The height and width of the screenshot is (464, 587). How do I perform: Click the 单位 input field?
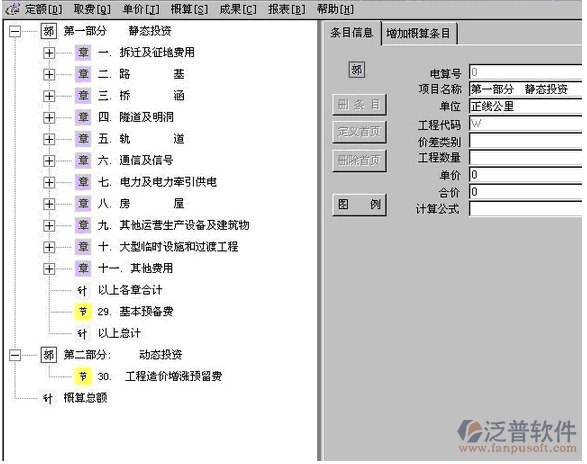click(526, 106)
